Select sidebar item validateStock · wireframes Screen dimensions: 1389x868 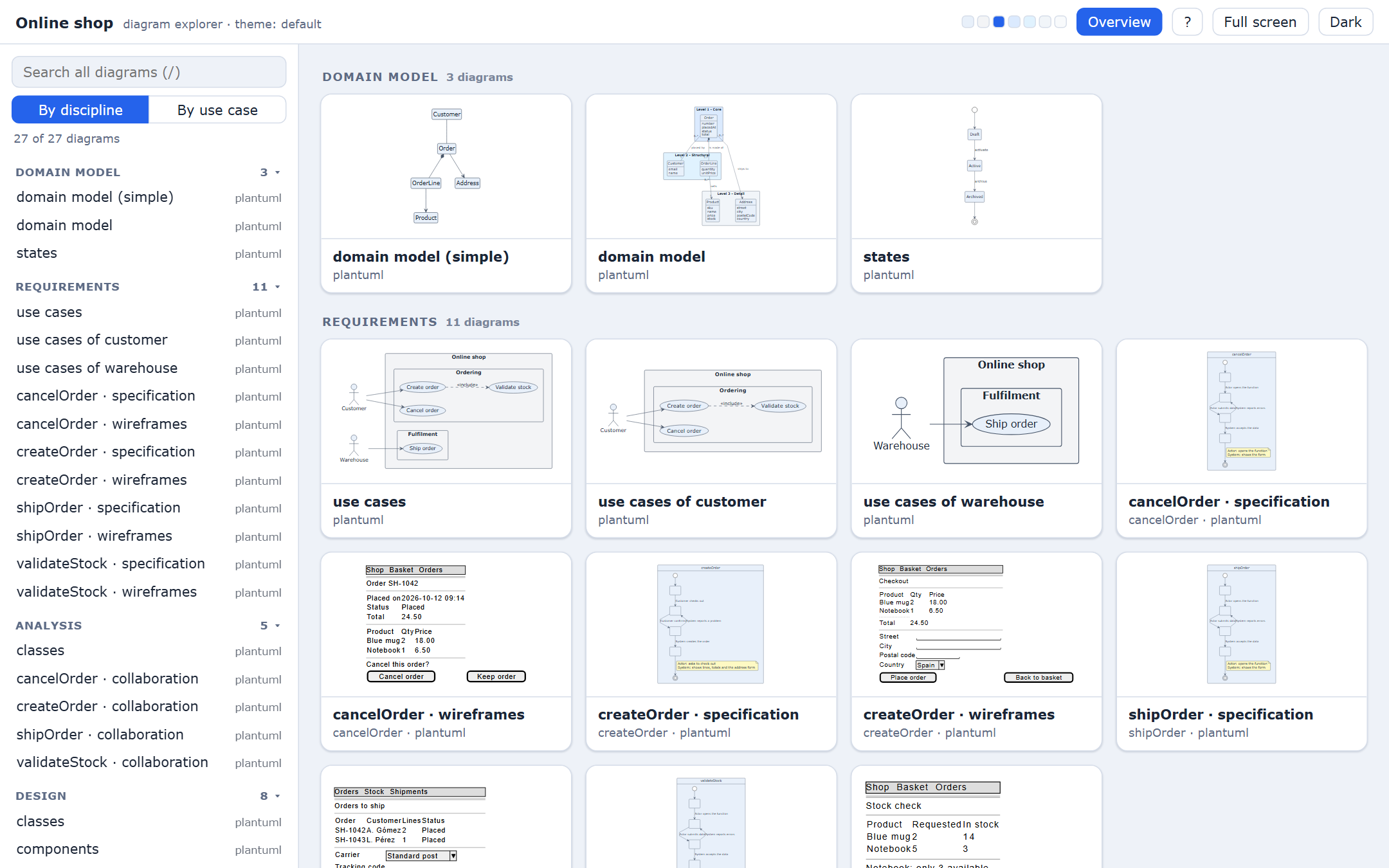click(x=149, y=592)
